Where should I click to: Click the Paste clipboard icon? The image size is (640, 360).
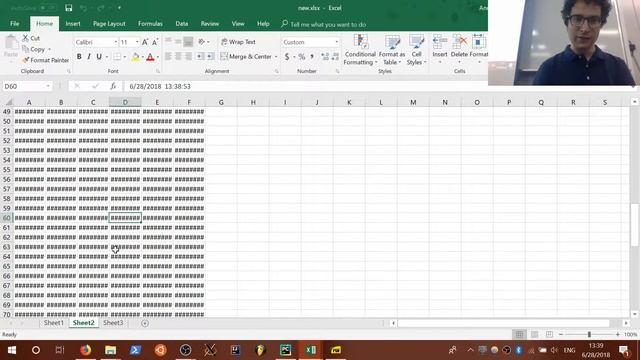point(11,42)
